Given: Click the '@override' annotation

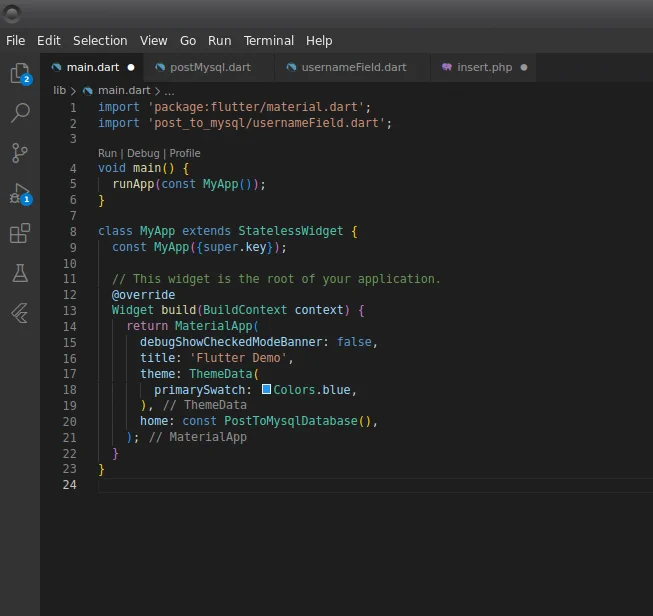Looking at the screenshot, I should tap(143, 294).
